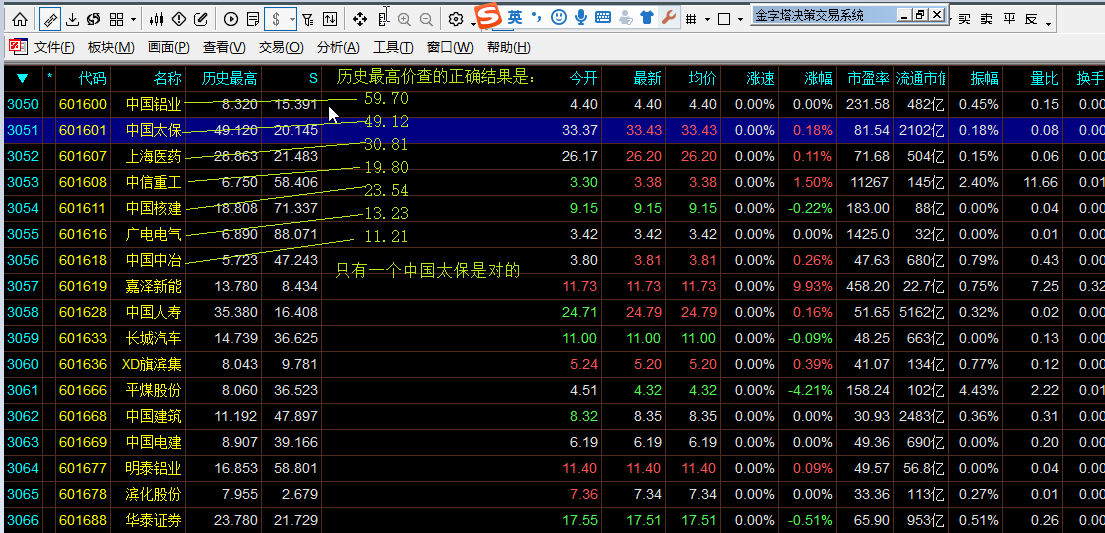This screenshot has width=1105, height=533.
Task: Open the 板块(M) menu
Action: click(x=111, y=47)
